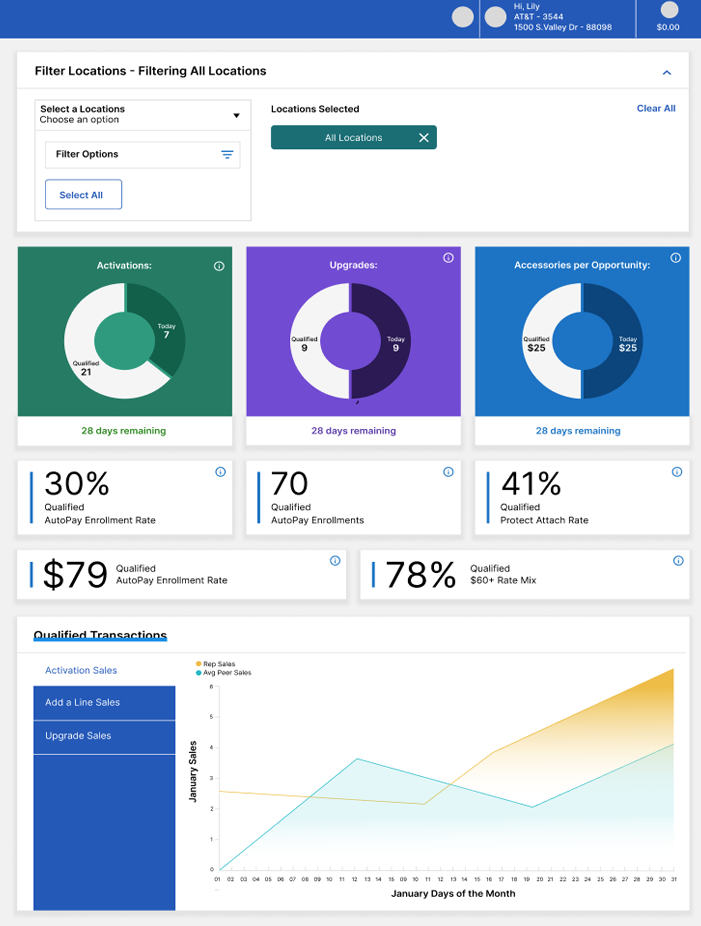Click the Filter Options field
Screen dimensions: 701x926
tap(130, 155)
